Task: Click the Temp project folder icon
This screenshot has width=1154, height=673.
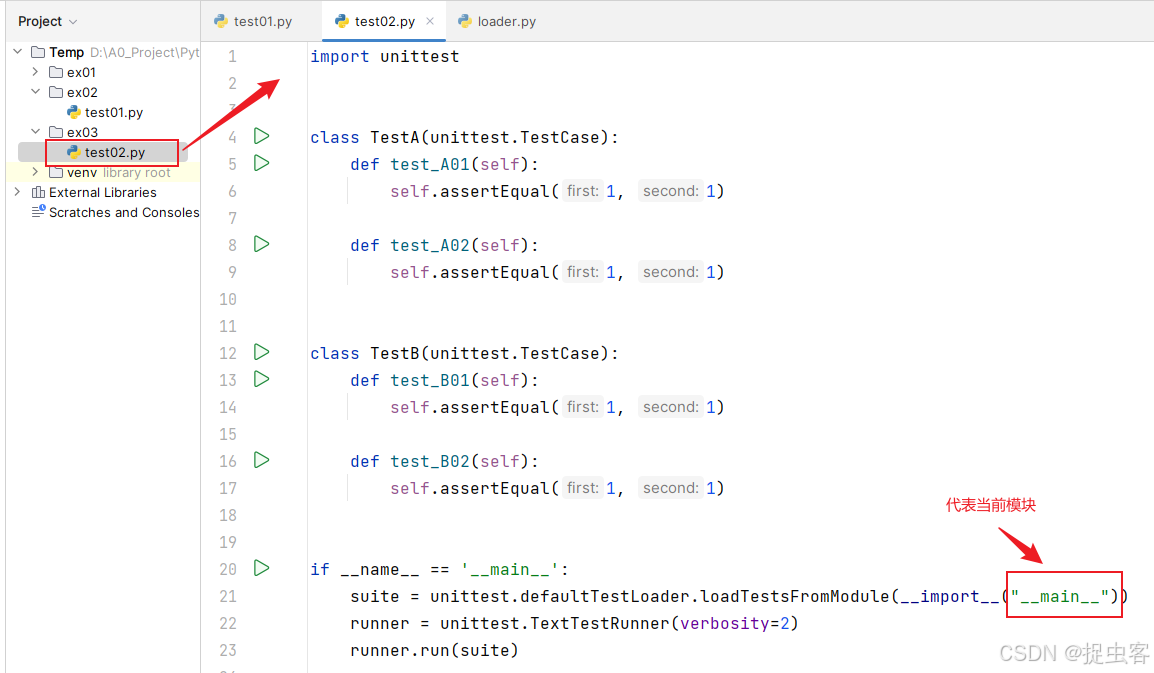Action: pyautogui.click(x=38, y=52)
